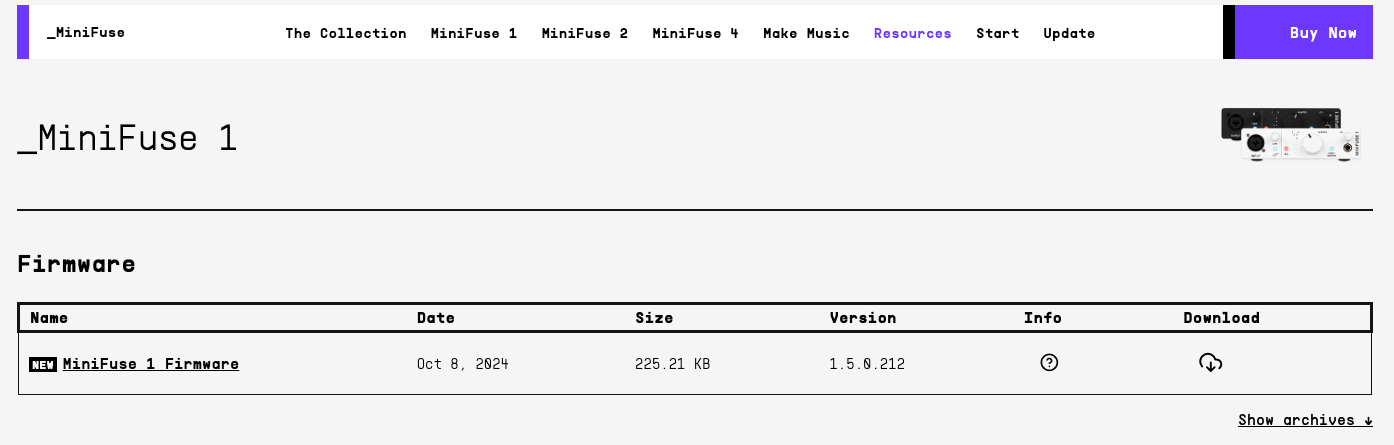The image size is (1394, 445).
Task: Expand Show archives list
Action: point(1305,420)
